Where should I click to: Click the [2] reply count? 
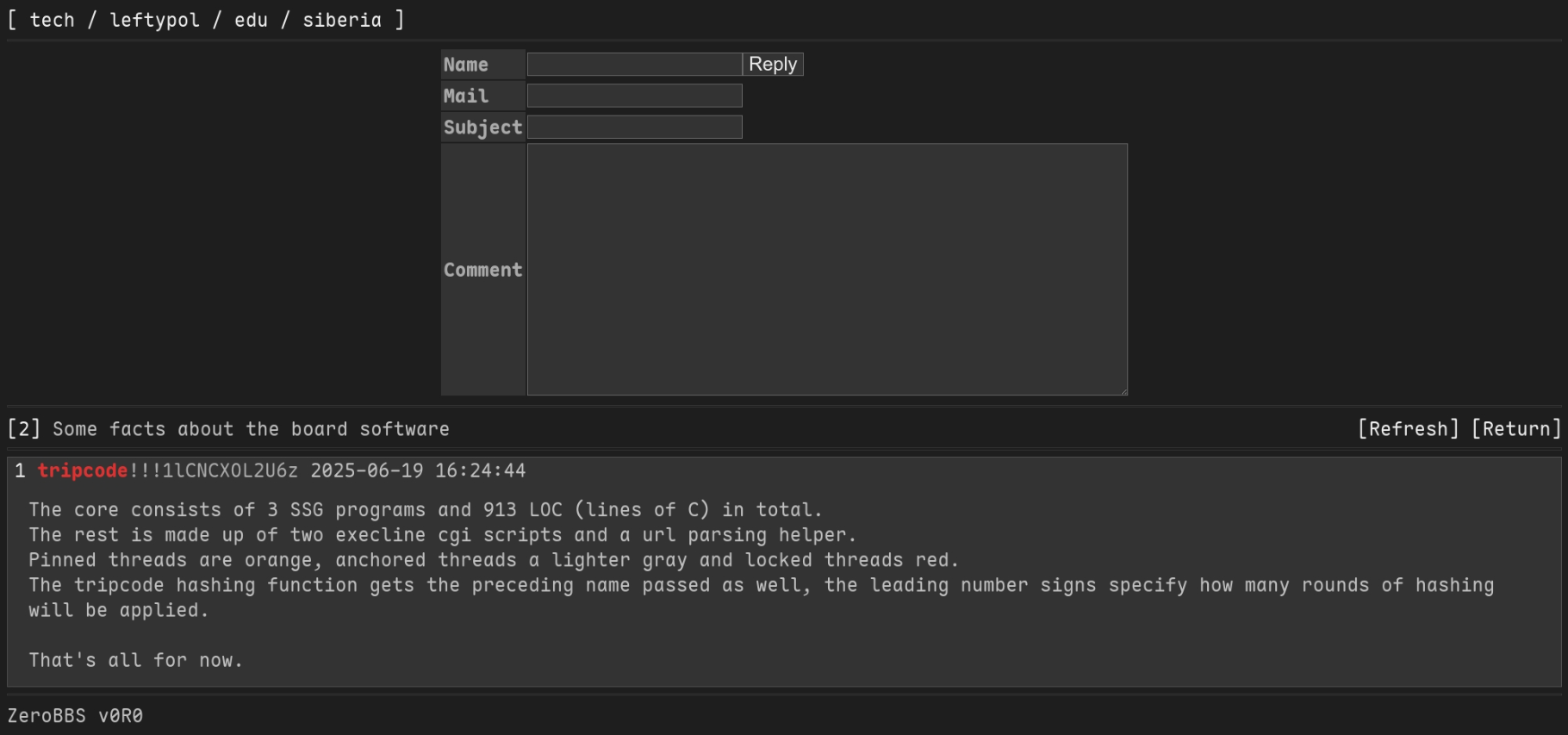(23, 429)
